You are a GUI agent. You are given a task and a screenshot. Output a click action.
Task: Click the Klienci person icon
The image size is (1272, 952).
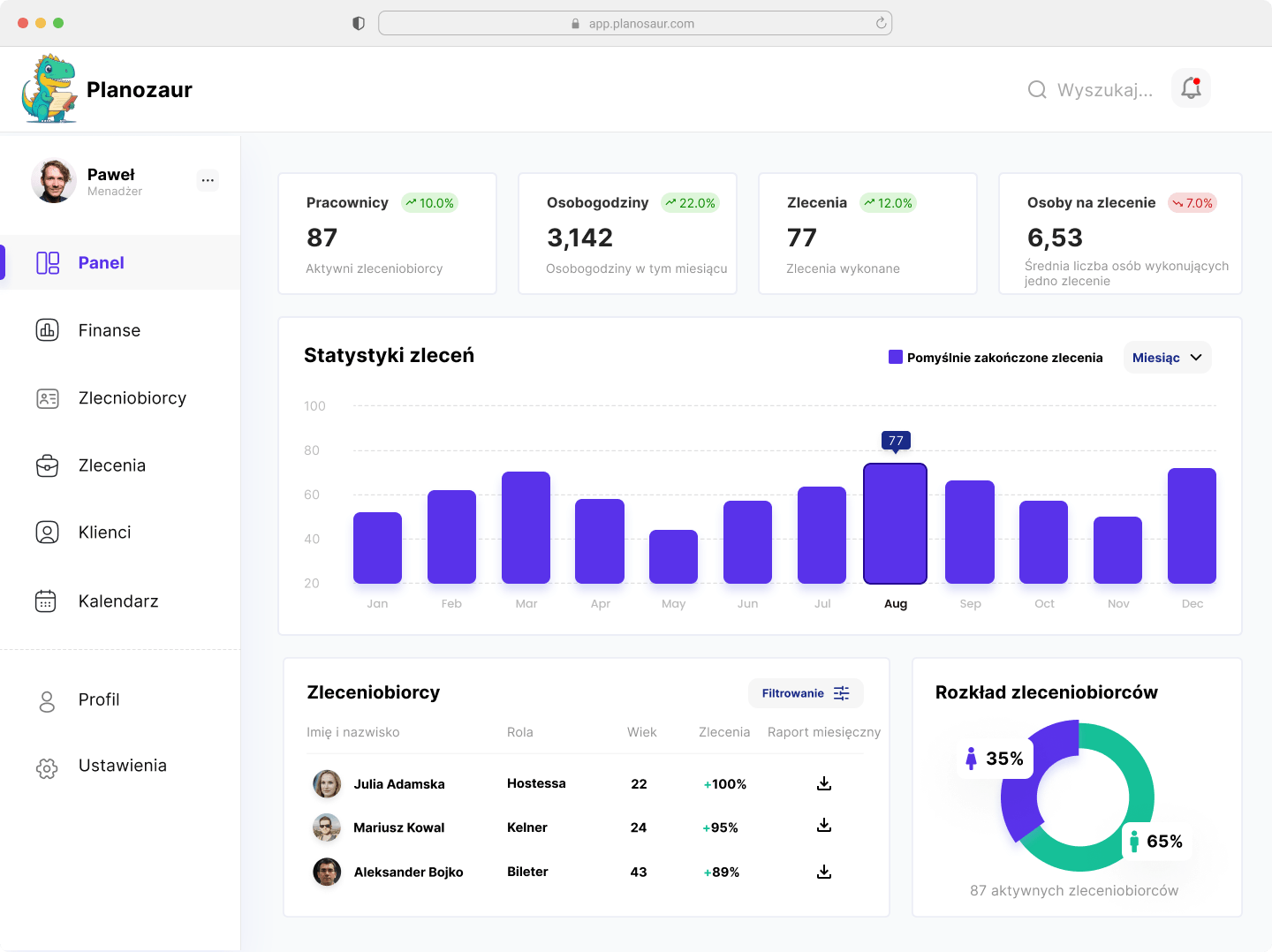pos(47,533)
